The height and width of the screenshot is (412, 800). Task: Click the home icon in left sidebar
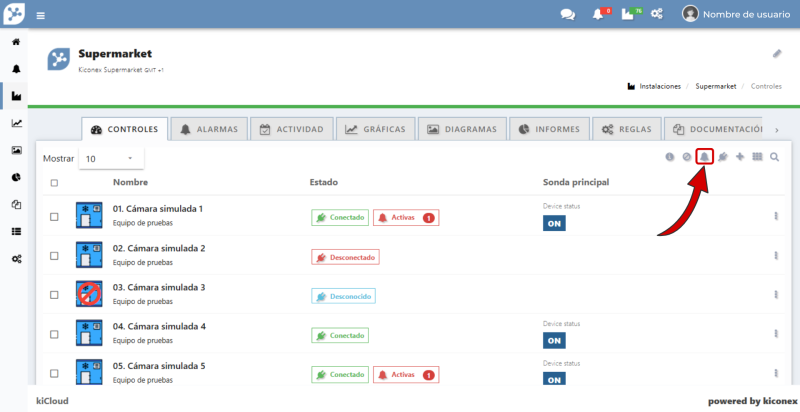(16, 43)
